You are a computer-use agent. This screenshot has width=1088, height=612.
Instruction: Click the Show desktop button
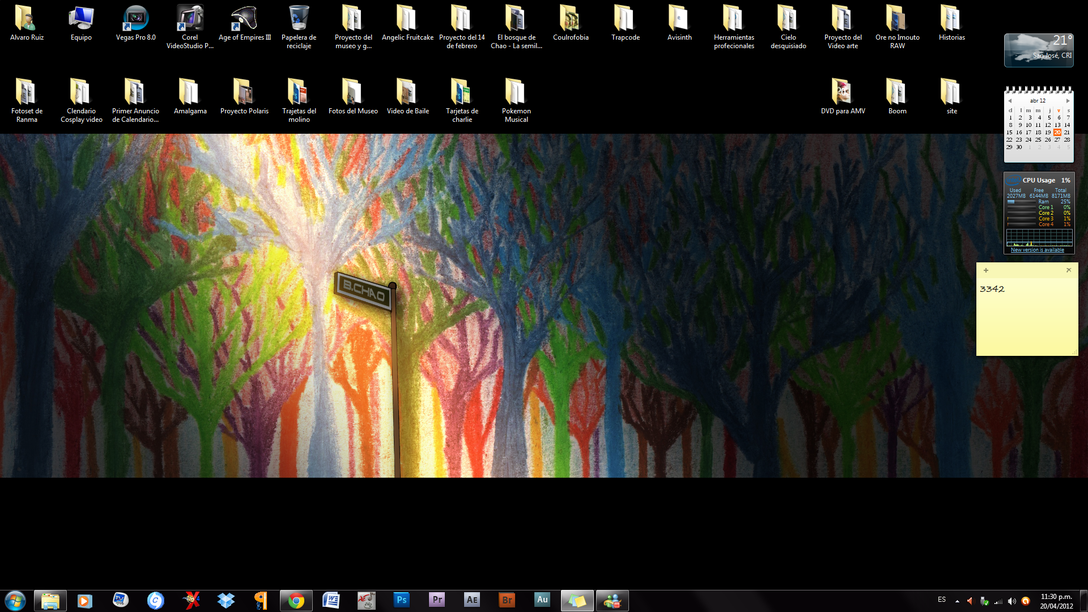click(1083, 601)
